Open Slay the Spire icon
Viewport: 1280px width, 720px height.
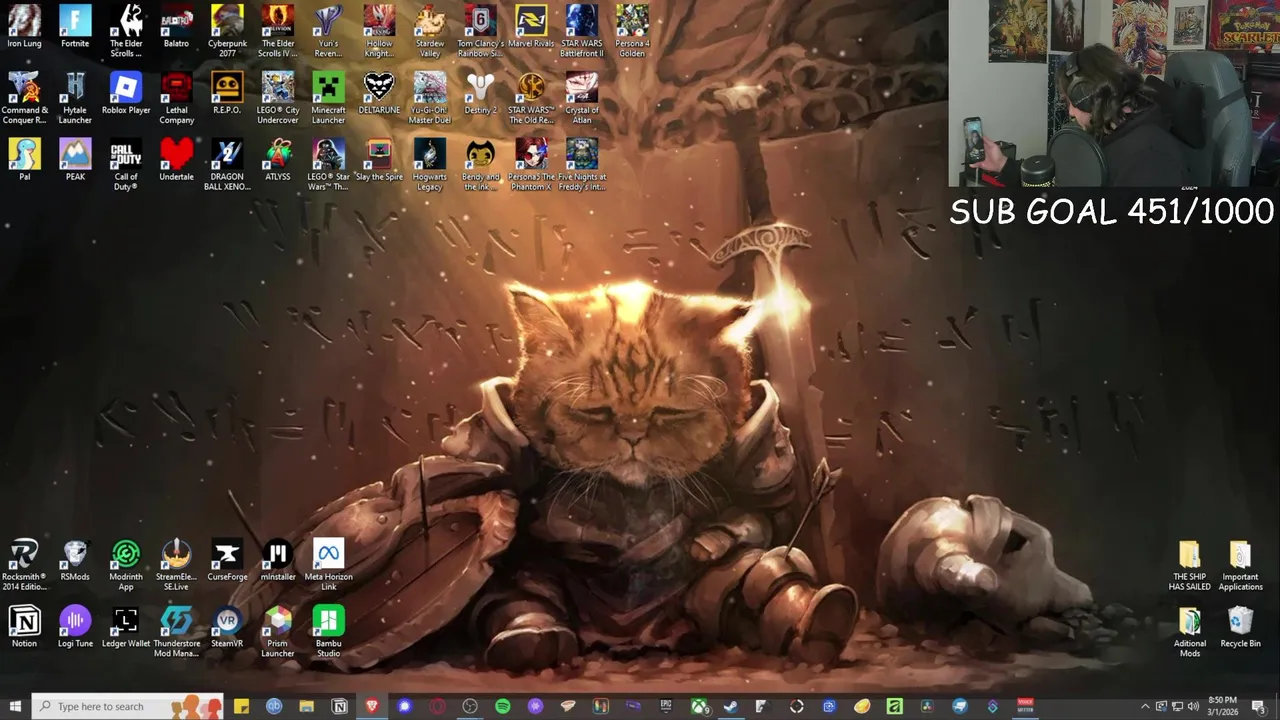(379, 160)
